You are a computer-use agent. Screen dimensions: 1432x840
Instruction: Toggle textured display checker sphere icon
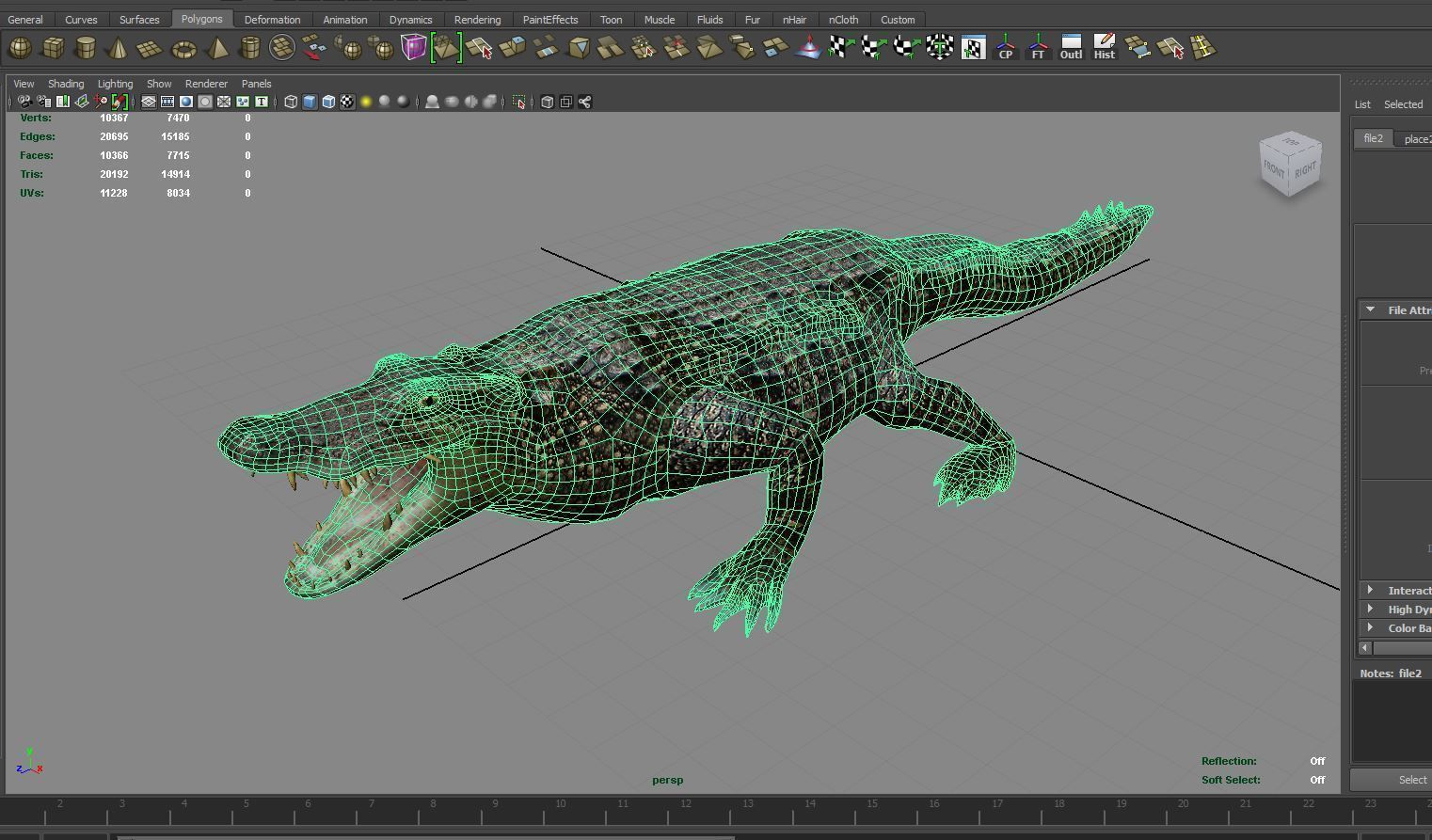point(347,102)
